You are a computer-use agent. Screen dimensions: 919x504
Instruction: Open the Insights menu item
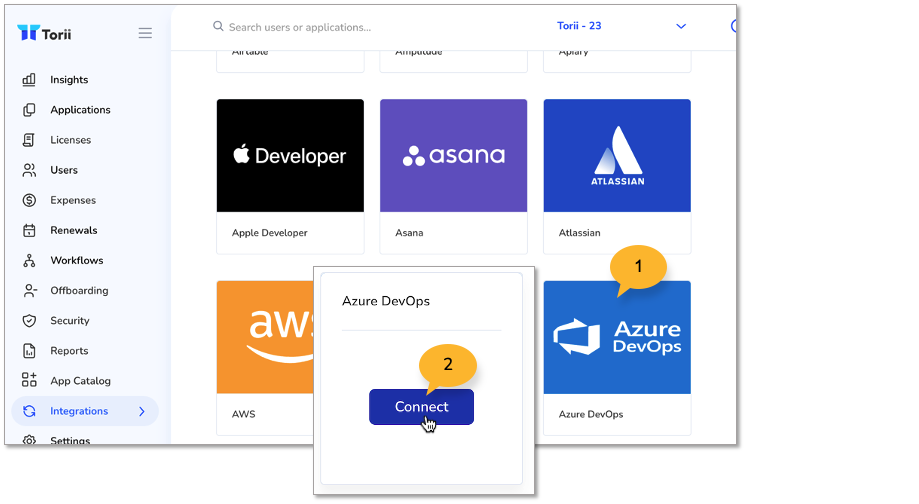click(x=69, y=80)
